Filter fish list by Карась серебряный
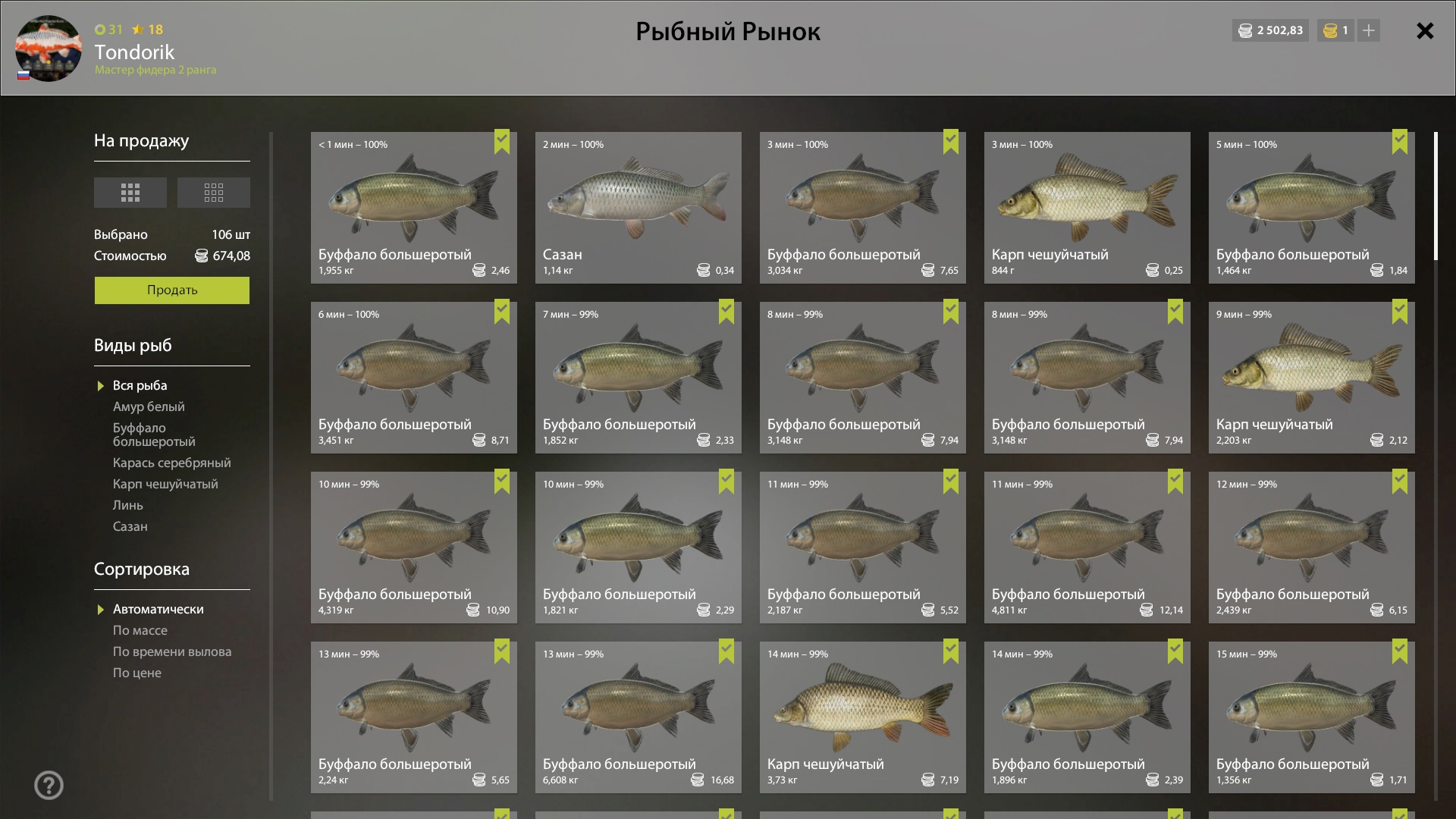Image resolution: width=1456 pixels, height=819 pixels. (x=172, y=463)
